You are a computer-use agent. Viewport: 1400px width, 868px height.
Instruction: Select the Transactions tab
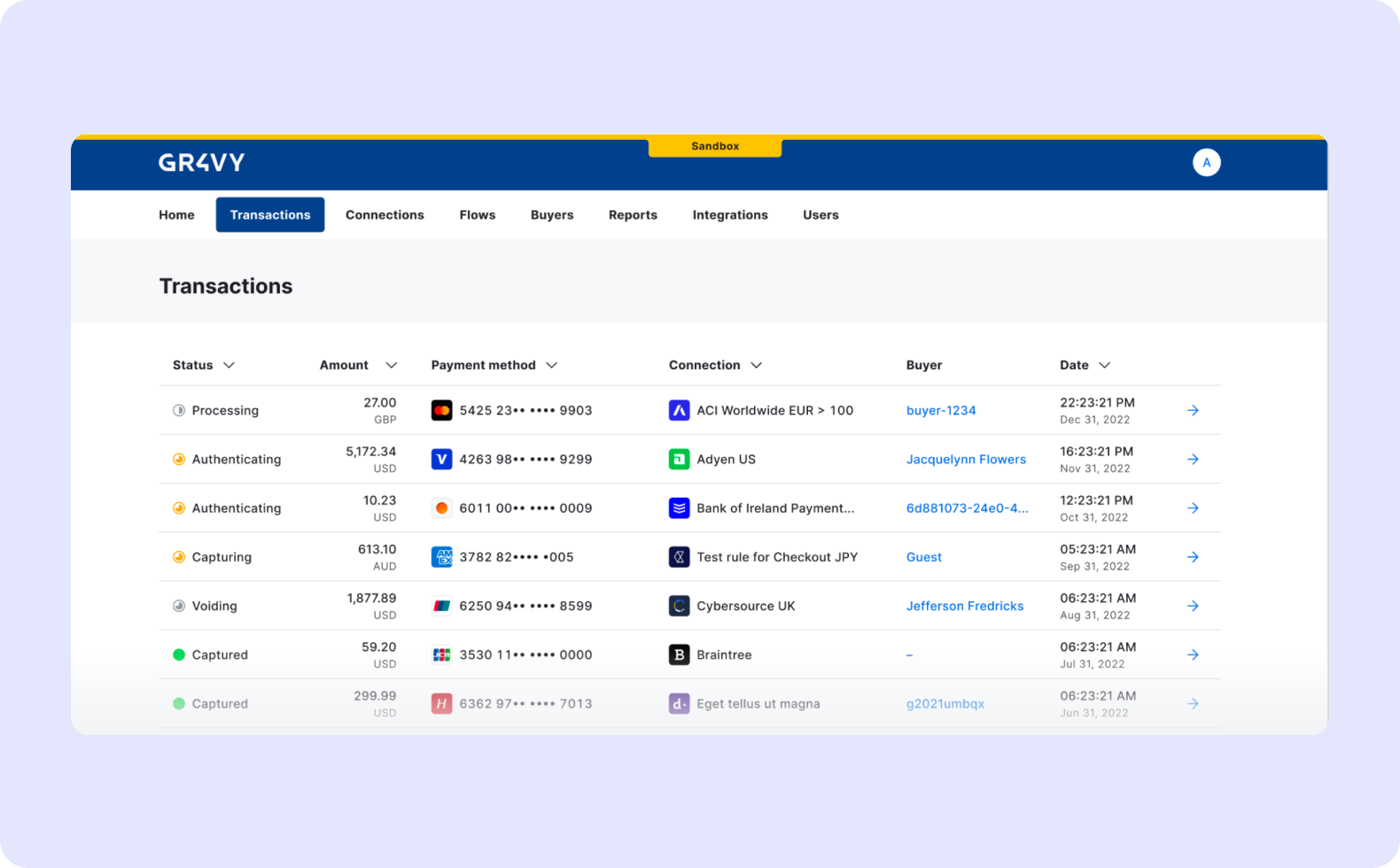point(270,214)
